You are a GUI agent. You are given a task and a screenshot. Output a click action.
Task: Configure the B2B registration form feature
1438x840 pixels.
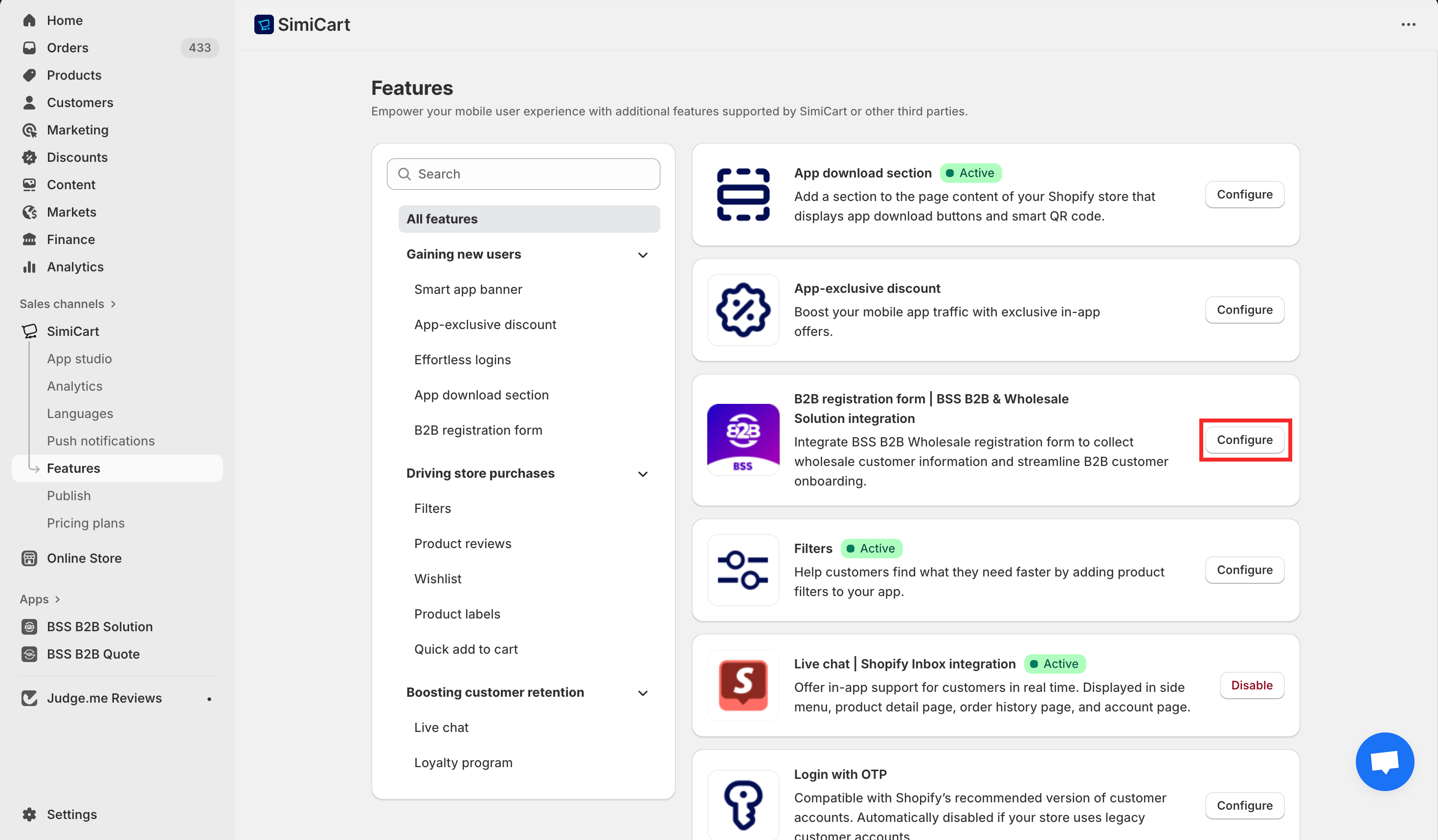click(x=1244, y=440)
